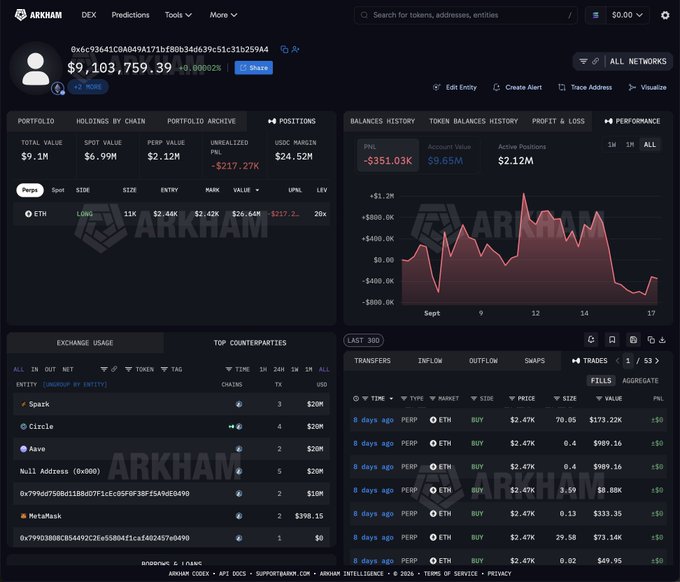The image size is (680, 582).
Task: Click the link icon near All Networks
Action: pyautogui.click(x=595, y=61)
